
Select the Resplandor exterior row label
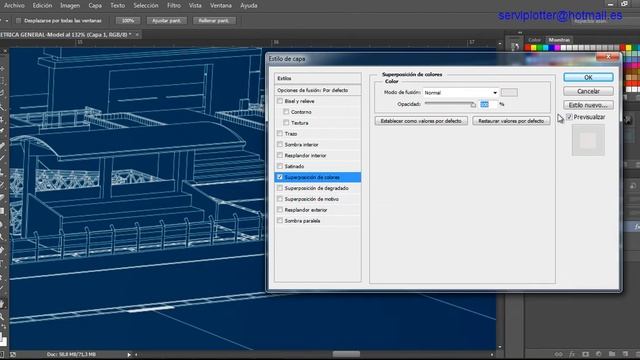306,210
